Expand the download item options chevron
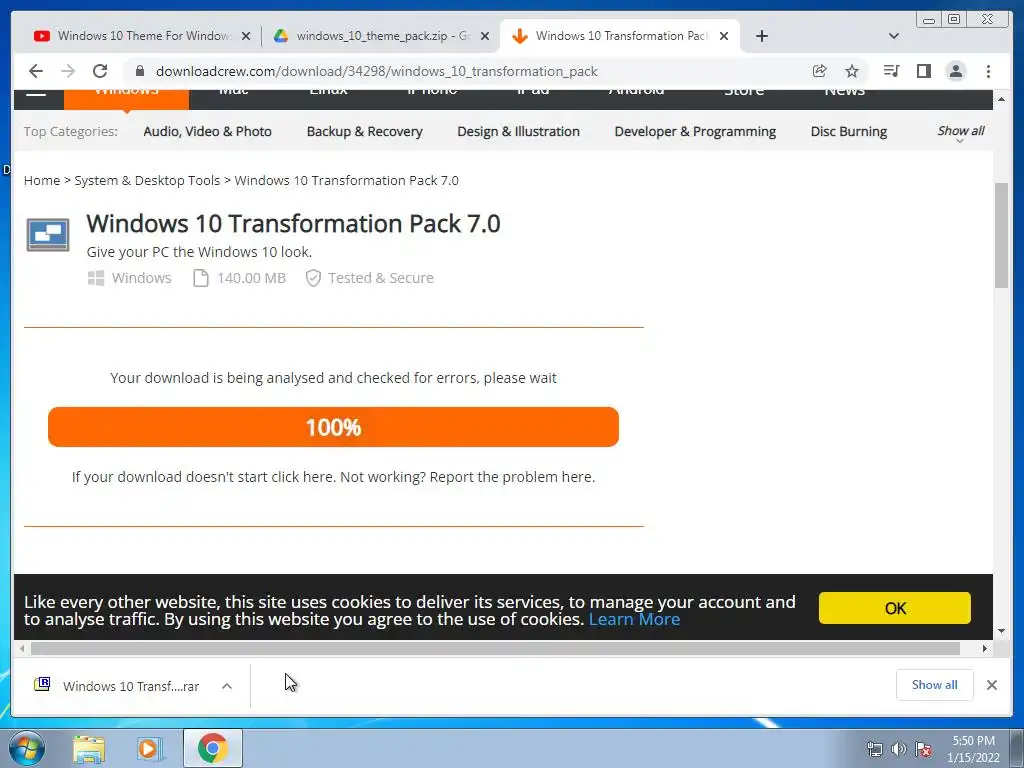The image size is (1024, 768). [227, 686]
